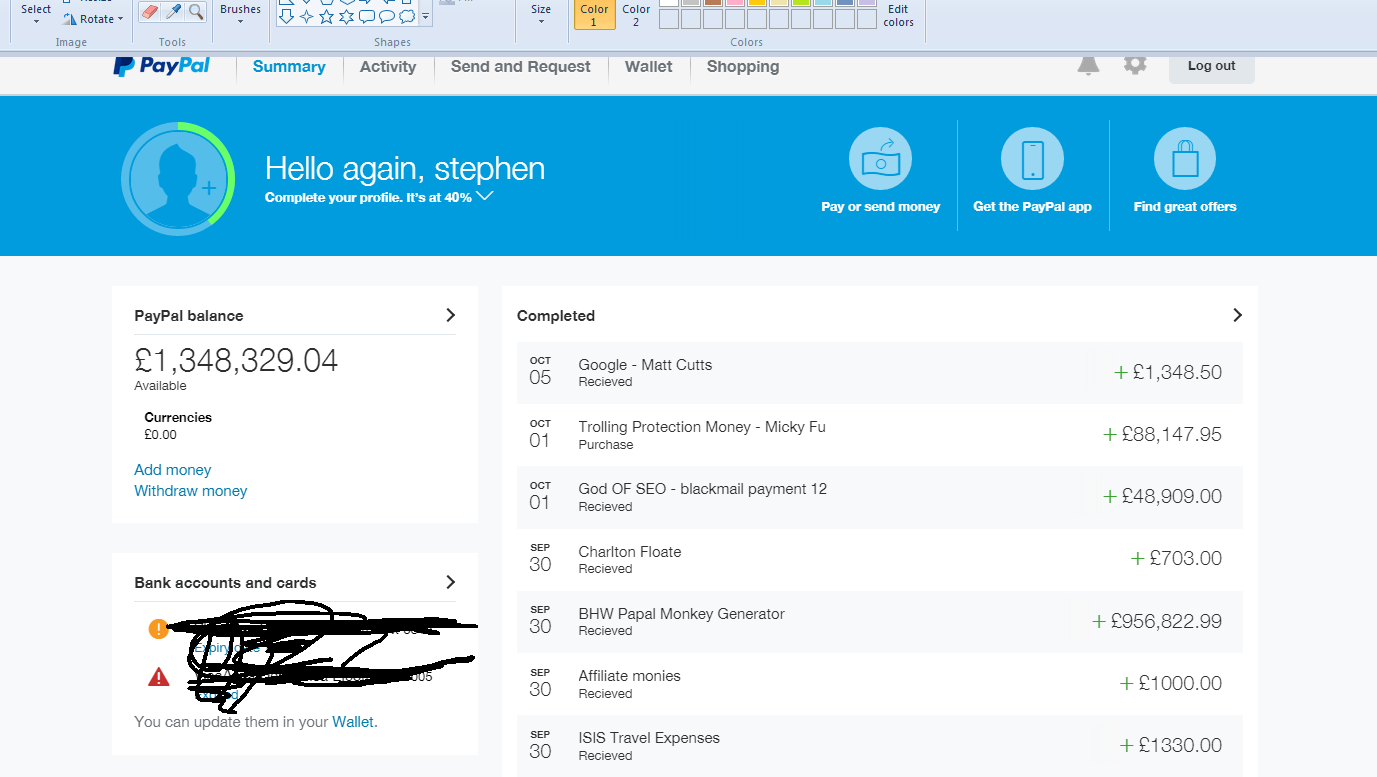This screenshot has width=1377, height=777.
Task: Click the Find great offers bag icon
Action: point(1185,159)
